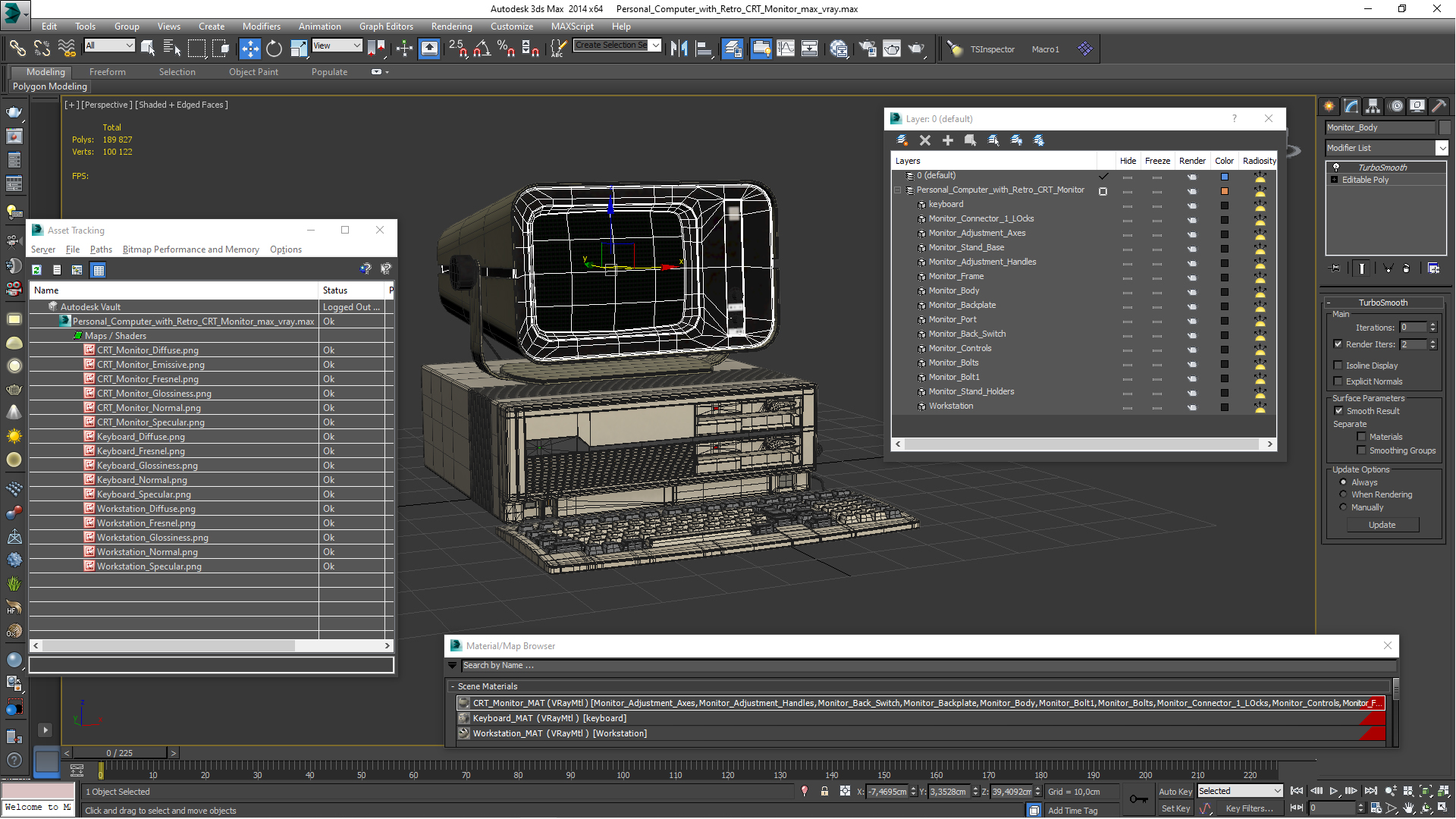Activate the Select and Rotate tool

(x=274, y=49)
